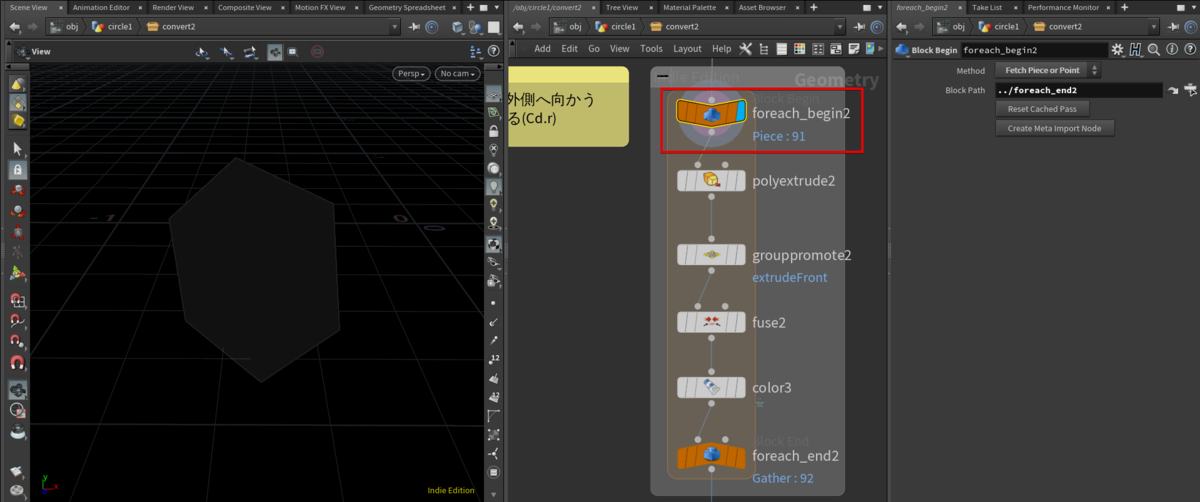Click Block Path jump to operator arrow

coord(1173,90)
